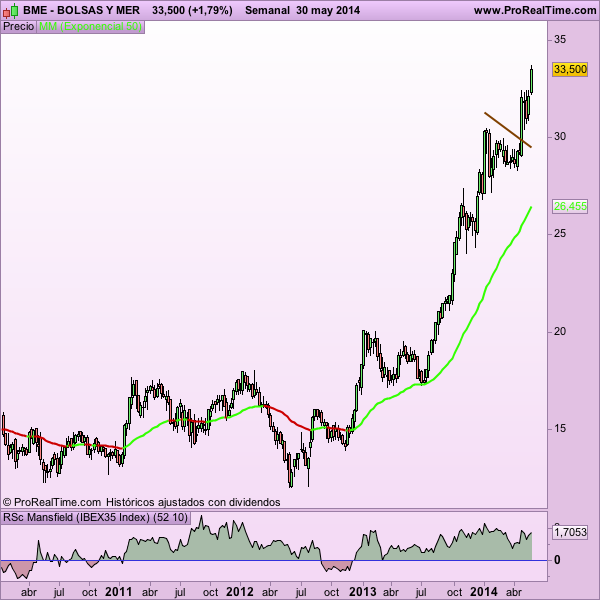Click the 25 price axis label
Viewport: 600px width, 600px height.
[559, 233]
